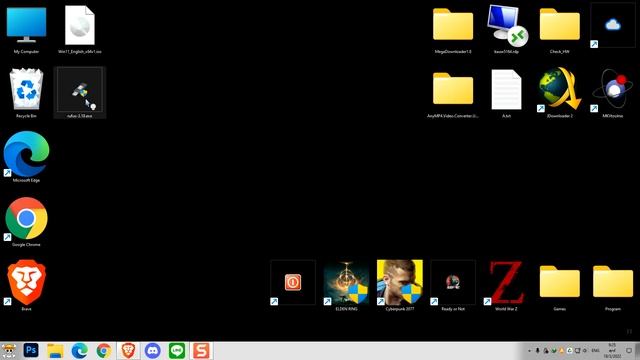Select the Cyberpunk 2077 game shortcut

point(400,282)
